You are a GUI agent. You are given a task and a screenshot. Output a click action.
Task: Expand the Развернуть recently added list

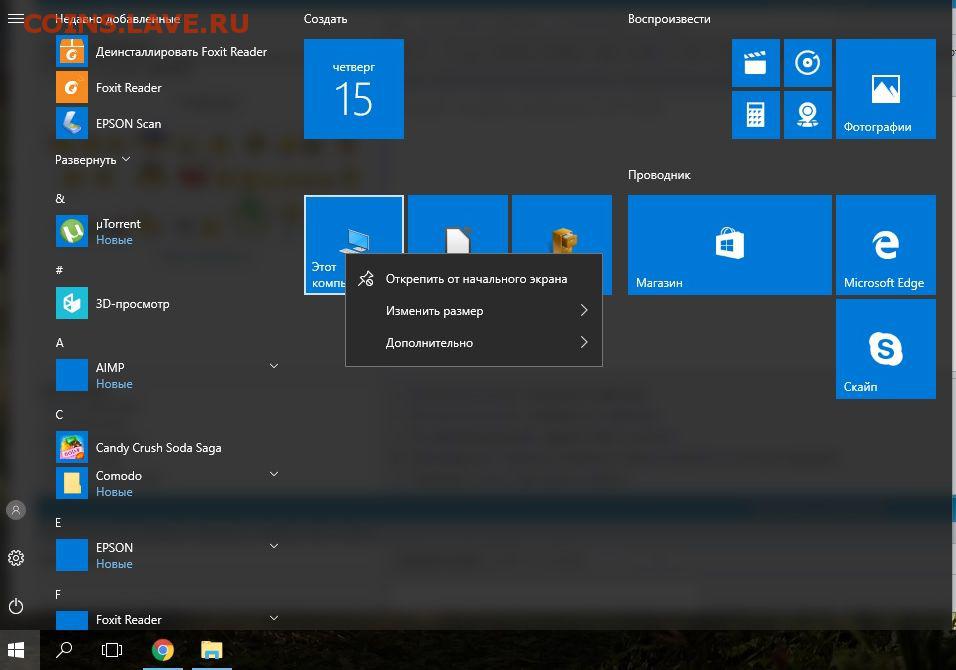click(x=93, y=160)
